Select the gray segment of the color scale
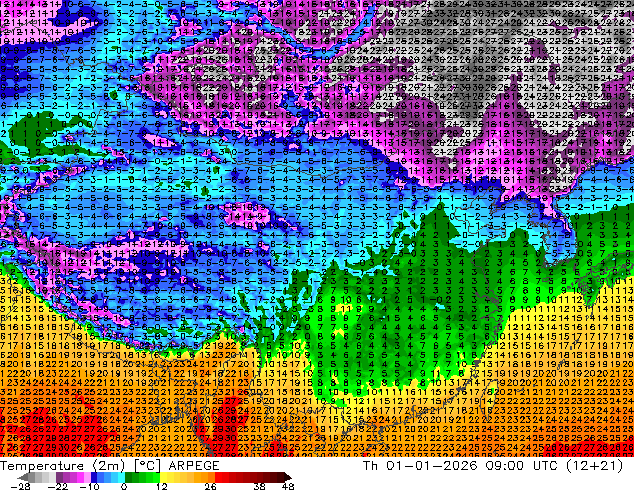634x490 pixels. 42,477
